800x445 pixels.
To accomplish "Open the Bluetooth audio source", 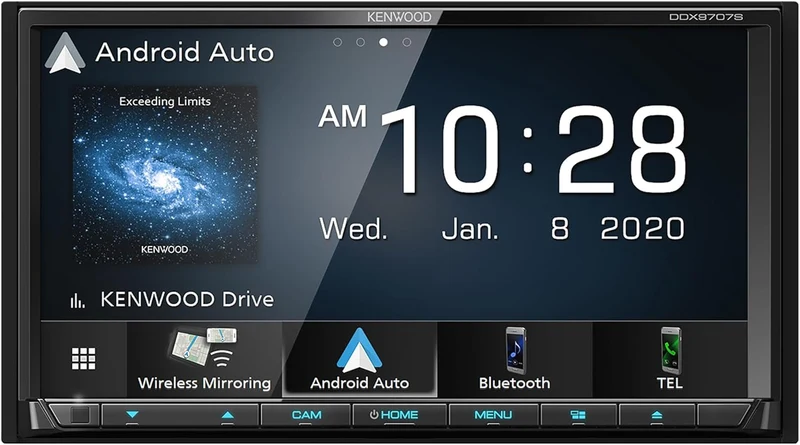I will pyautogui.click(x=514, y=359).
